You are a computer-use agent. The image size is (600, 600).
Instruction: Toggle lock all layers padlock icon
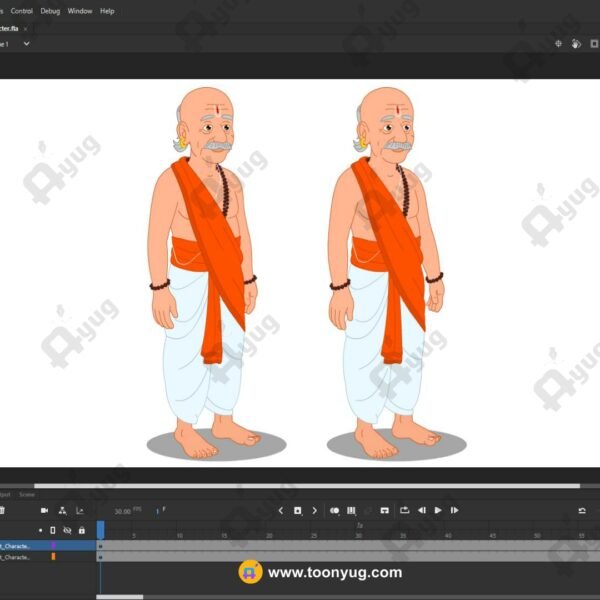coord(82,530)
